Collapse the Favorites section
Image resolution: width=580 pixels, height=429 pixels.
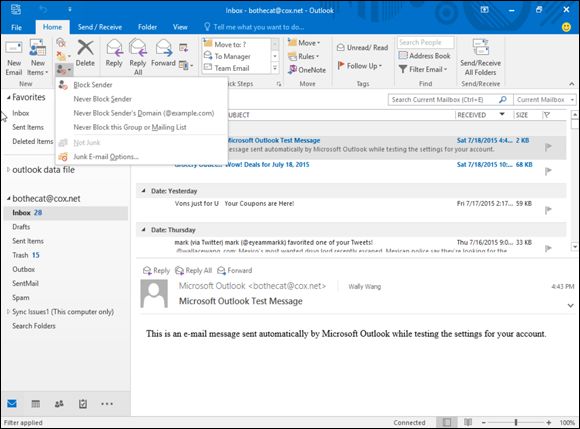coord(8,97)
